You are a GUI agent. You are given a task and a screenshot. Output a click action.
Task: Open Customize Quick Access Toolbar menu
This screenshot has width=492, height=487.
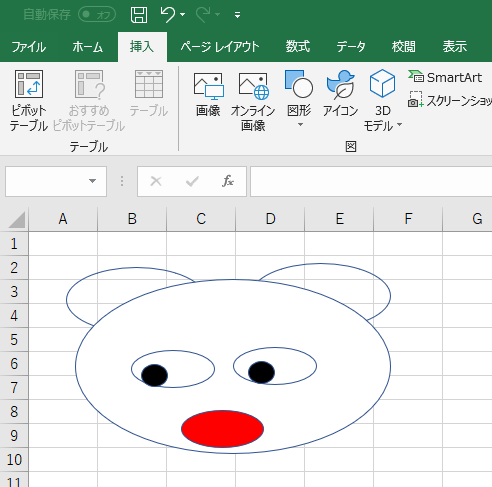237,15
